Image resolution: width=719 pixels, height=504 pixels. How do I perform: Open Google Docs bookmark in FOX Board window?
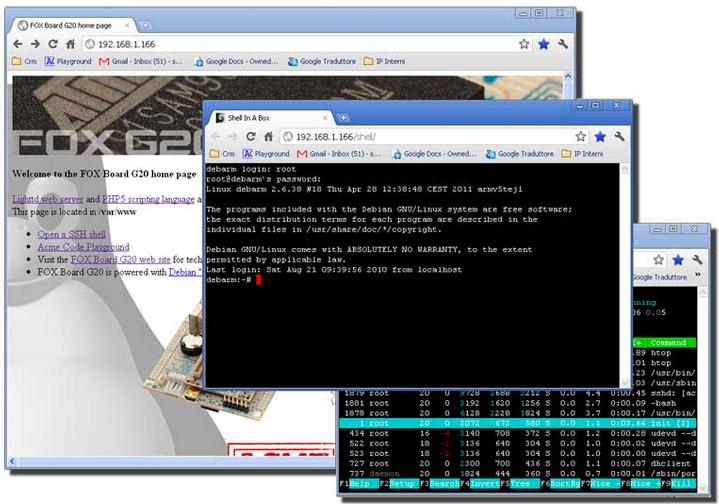pyautogui.click(x=236, y=61)
